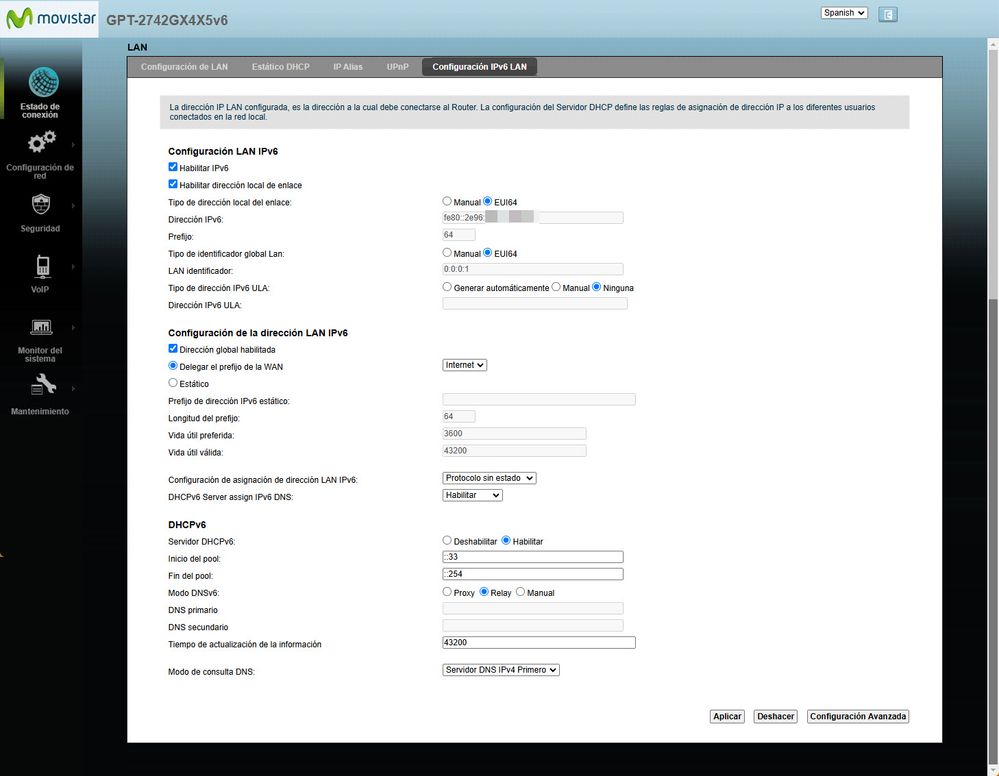The height and width of the screenshot is (776, 999).
Task: Open Monitor del sistema icon
Action: [x=41, y=327]
